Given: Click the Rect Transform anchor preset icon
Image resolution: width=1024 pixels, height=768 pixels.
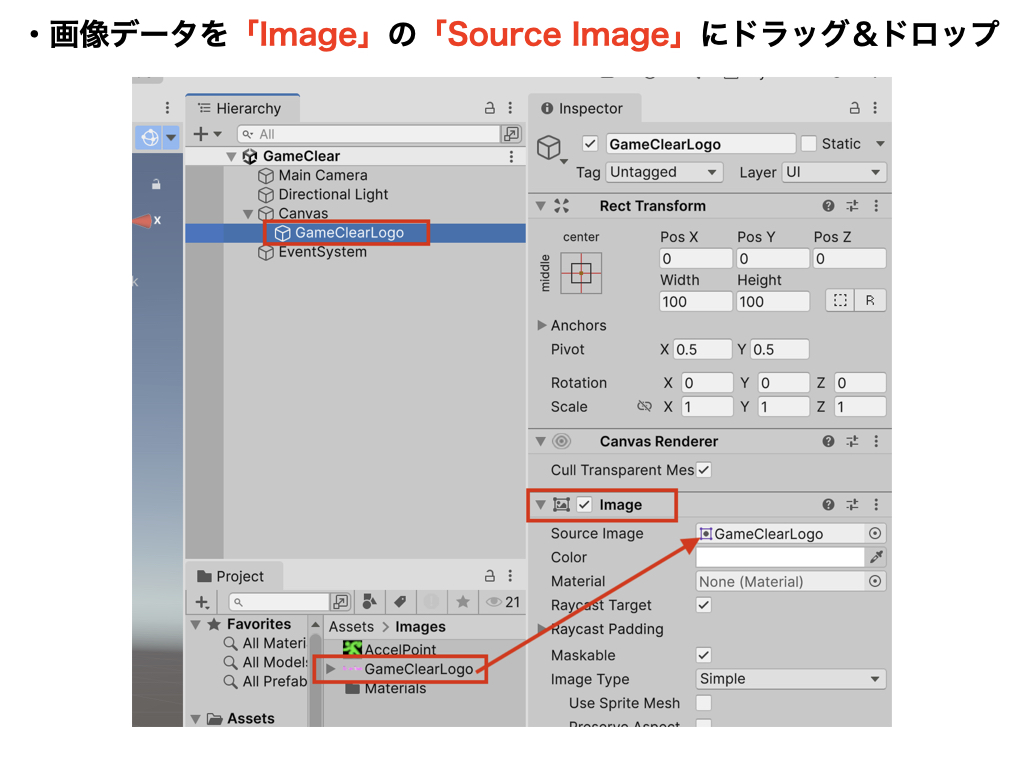Looking at the screenshot, I should click(x=581, y=273).
